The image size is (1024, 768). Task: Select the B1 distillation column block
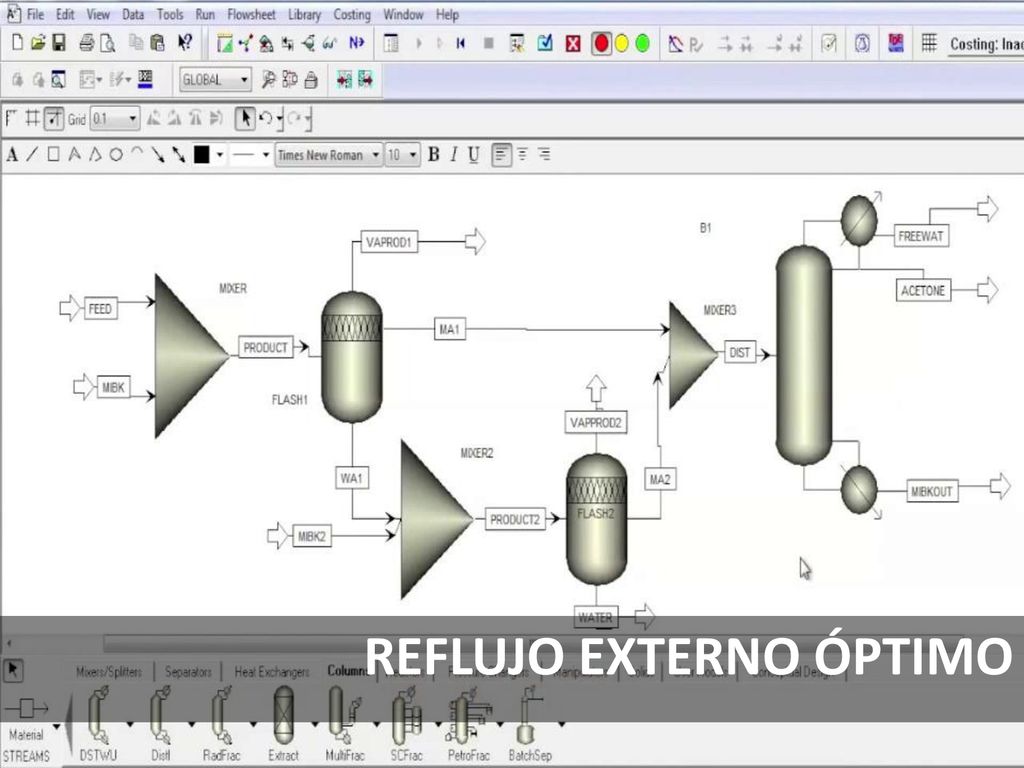pyautogui.click(x=804, y=355)
